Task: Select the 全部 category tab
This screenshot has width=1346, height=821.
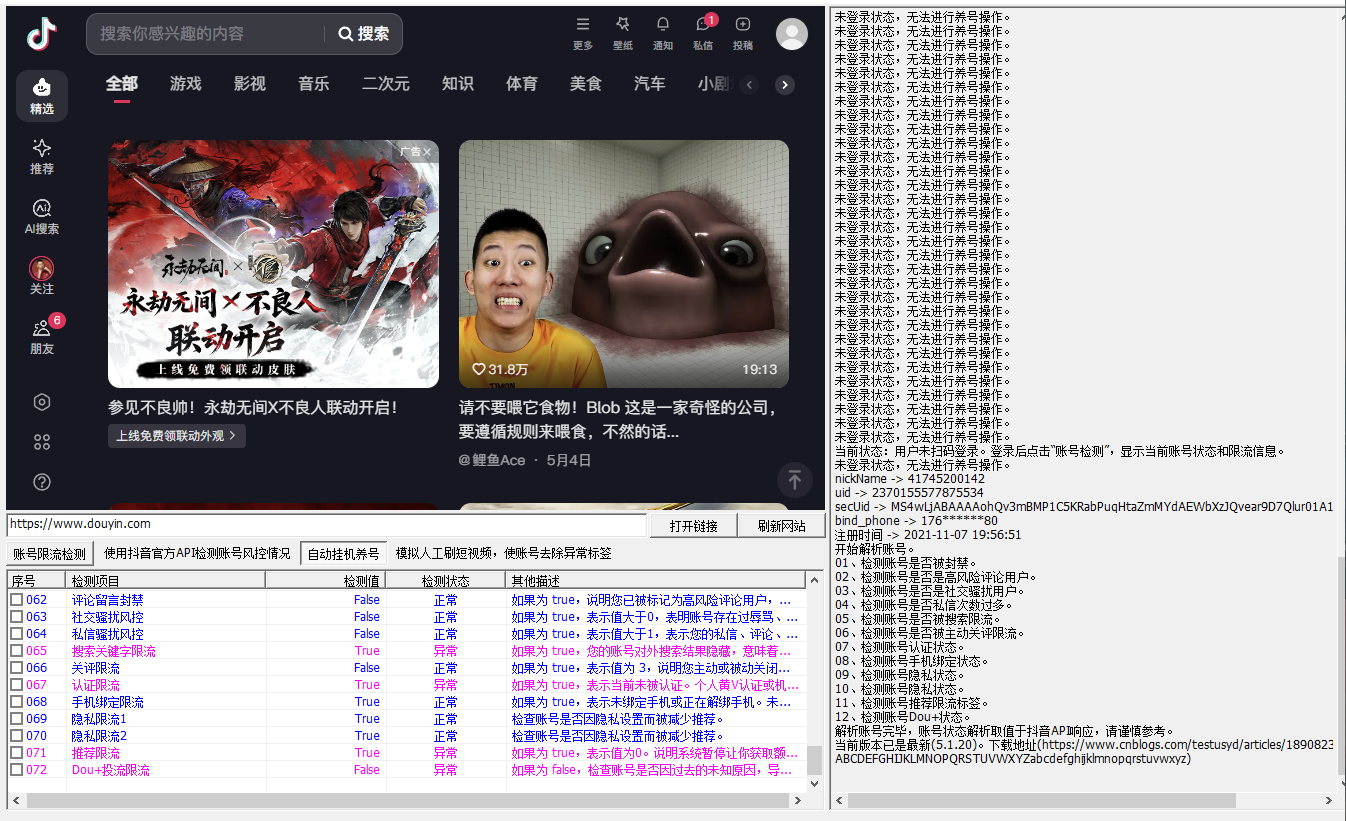Action: [122, 84]
